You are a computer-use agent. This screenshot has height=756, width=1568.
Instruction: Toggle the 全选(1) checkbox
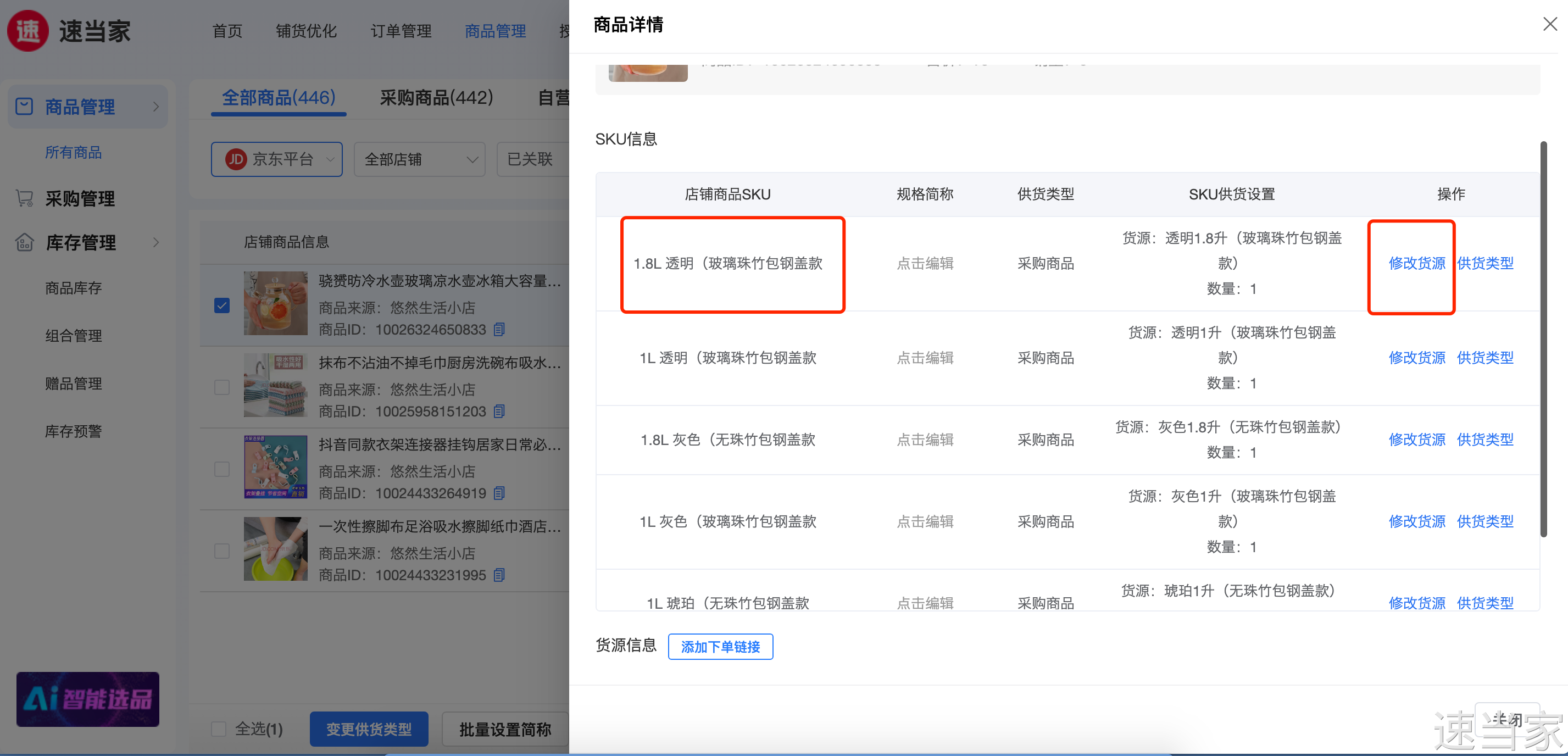pos(219,729)
